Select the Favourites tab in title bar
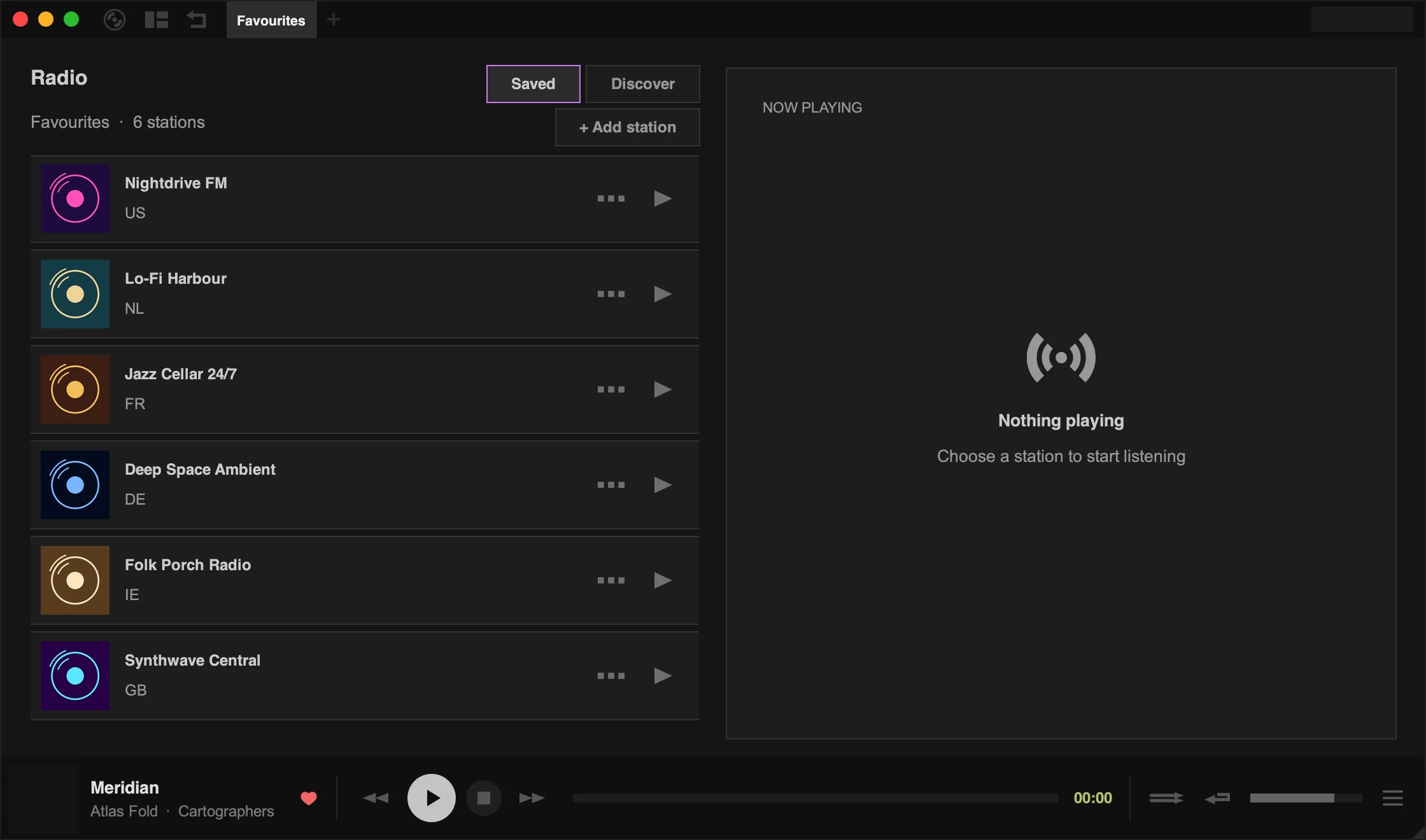Viewport: 1426px width, 840px height. [x=271, y=20]
